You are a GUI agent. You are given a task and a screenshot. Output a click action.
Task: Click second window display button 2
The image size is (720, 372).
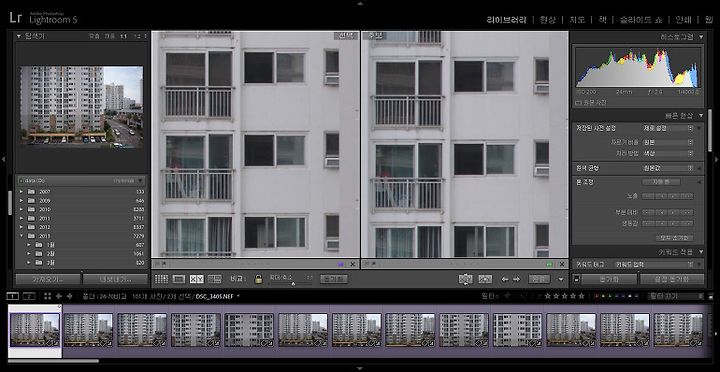point(29,296)
